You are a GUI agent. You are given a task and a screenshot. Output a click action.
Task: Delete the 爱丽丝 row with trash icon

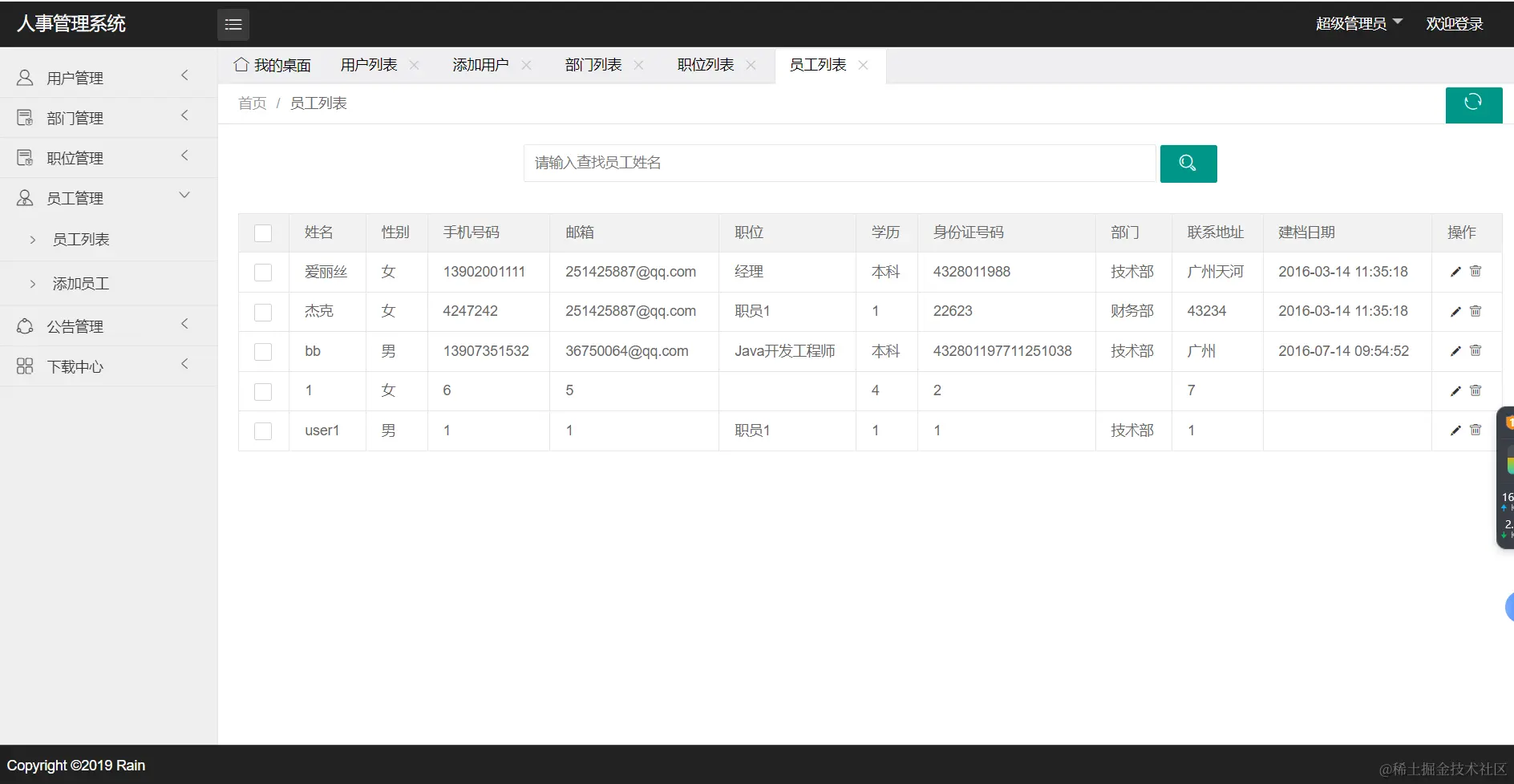(1476, 272)
